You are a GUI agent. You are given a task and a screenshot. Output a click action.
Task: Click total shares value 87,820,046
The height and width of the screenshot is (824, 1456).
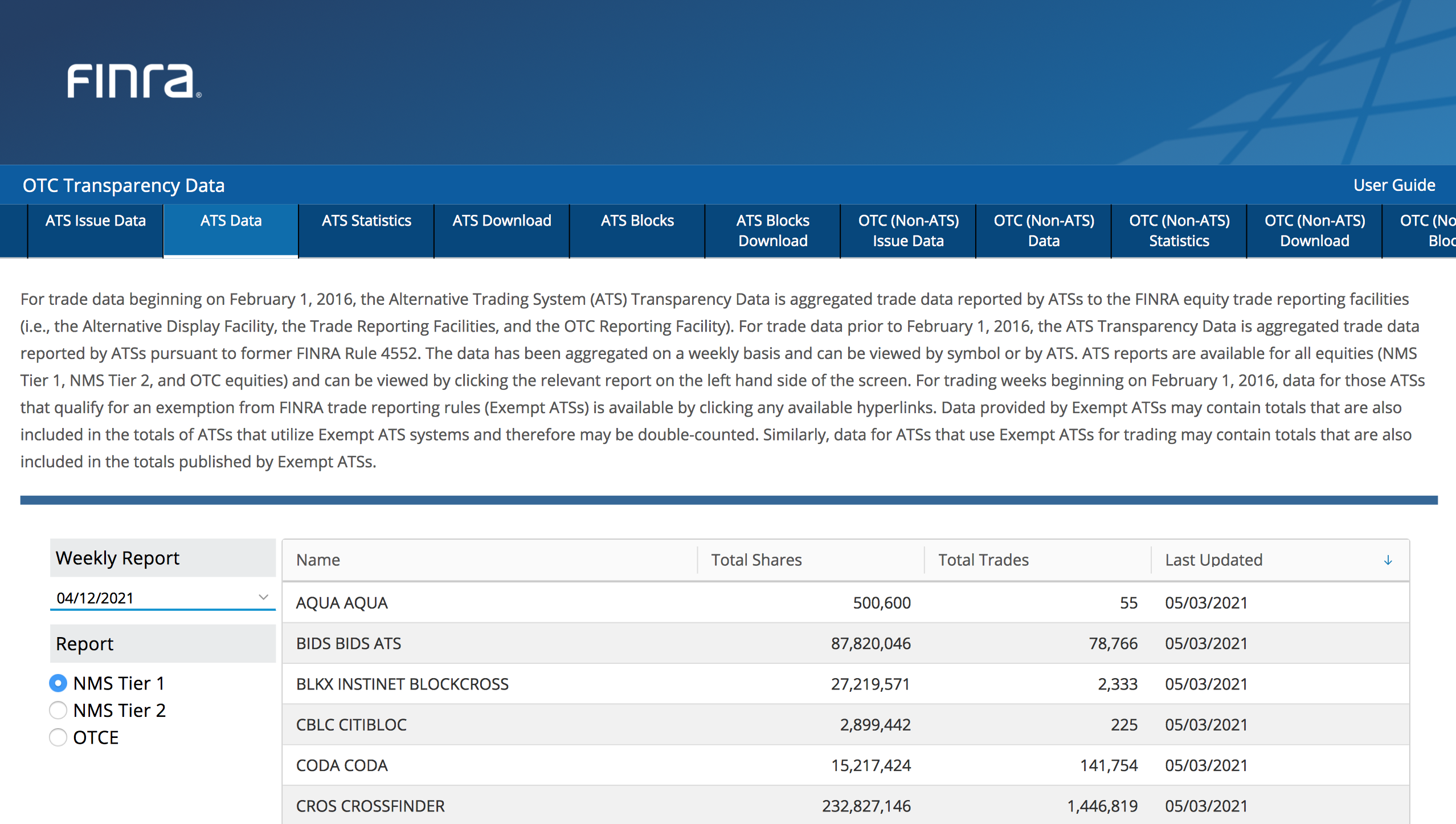click(x=871, y=643)
